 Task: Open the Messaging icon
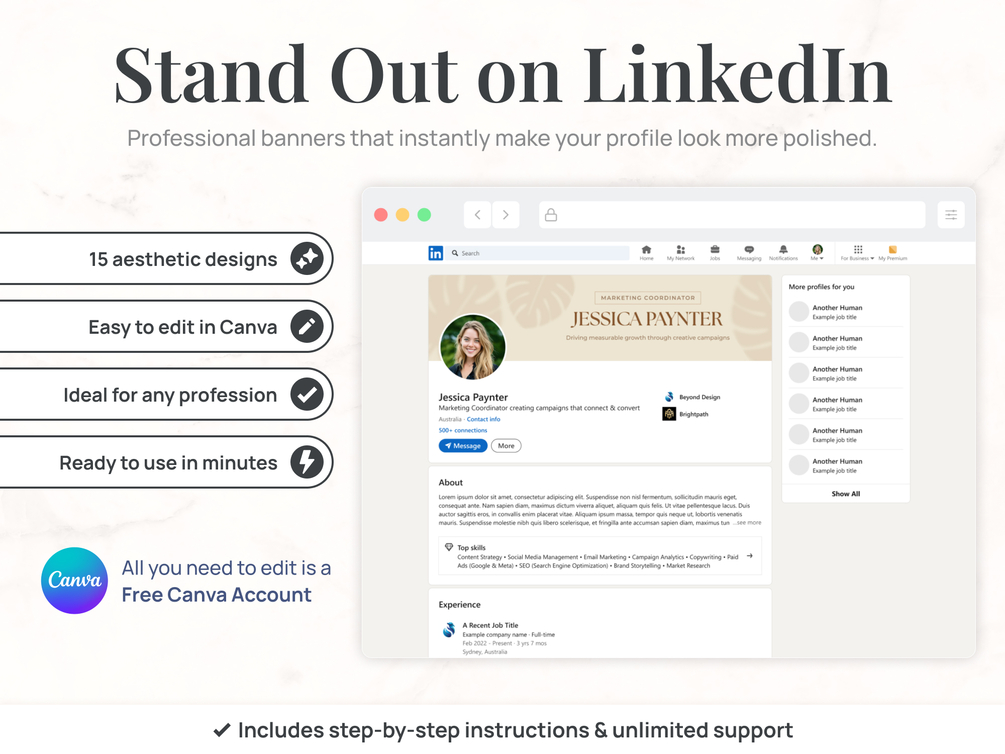(749, 253)
